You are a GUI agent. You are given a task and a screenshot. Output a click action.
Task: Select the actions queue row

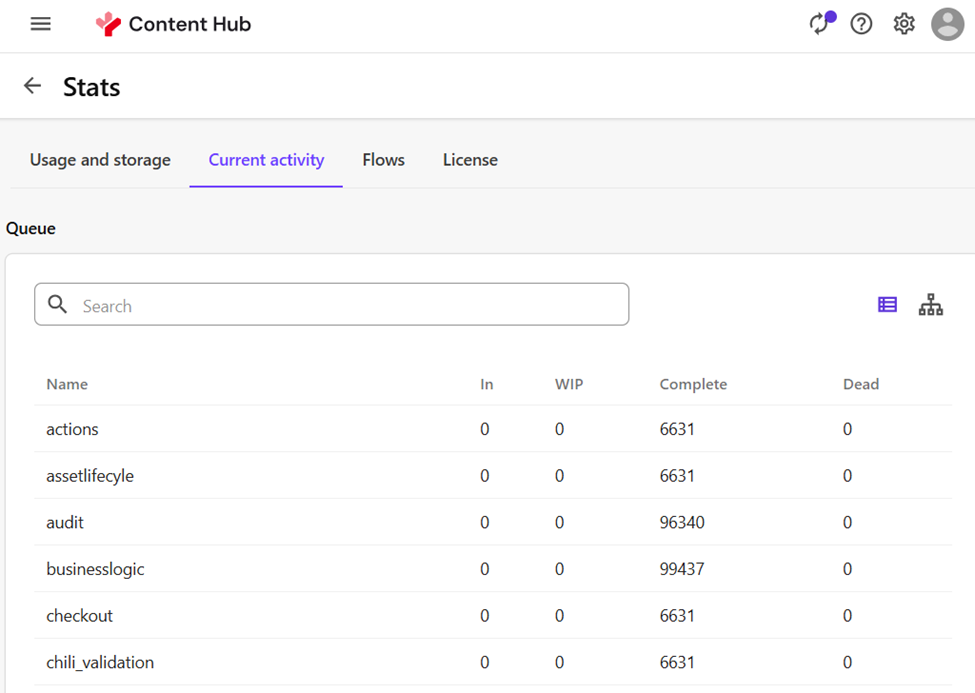[x=72, y=429]
